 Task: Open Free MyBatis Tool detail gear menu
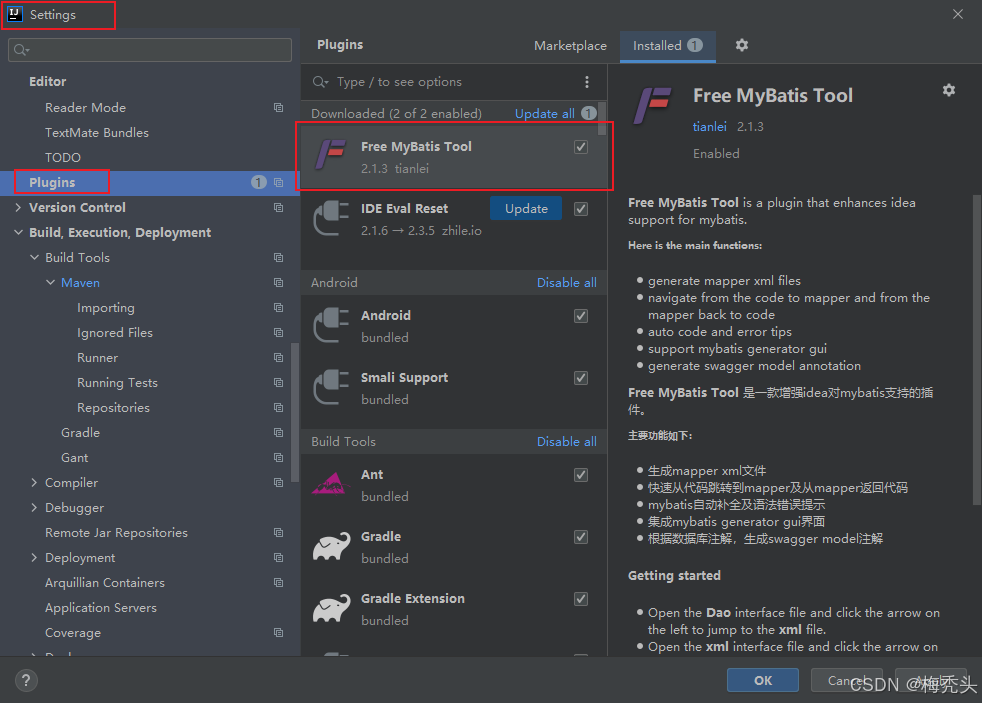click(949, 90)
